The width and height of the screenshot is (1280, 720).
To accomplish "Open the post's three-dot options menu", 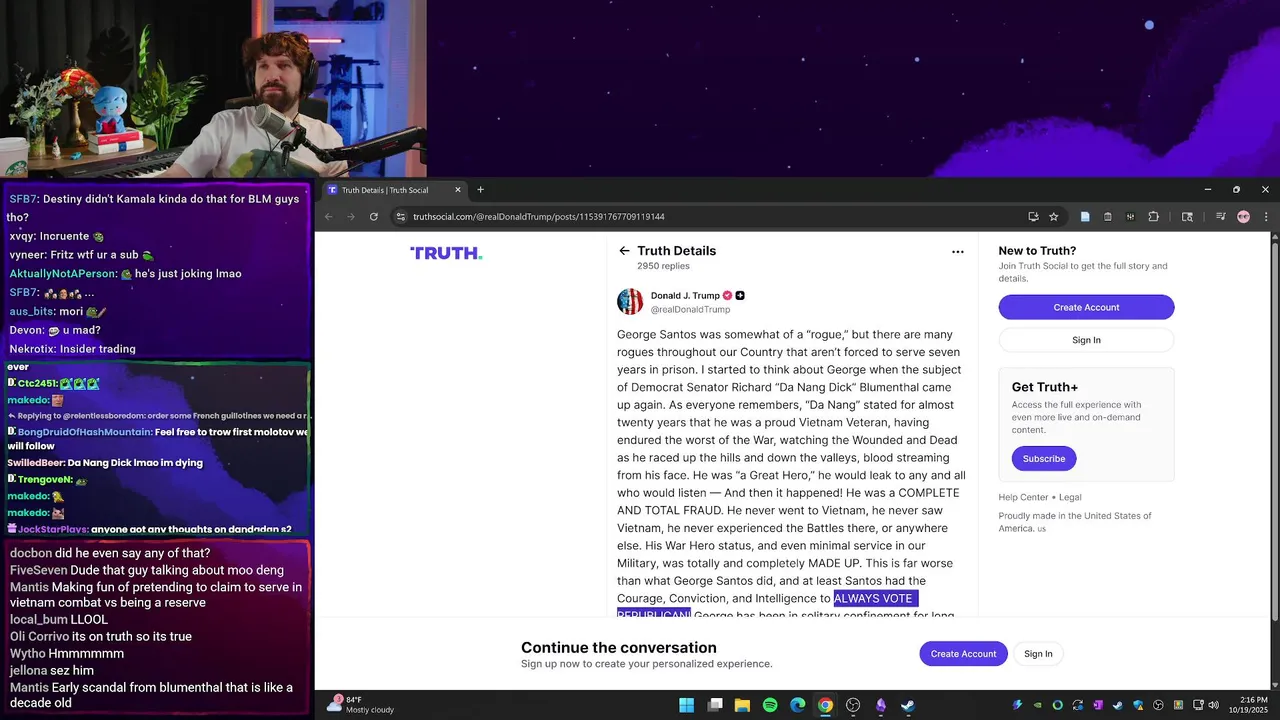I will coord(957,252).
